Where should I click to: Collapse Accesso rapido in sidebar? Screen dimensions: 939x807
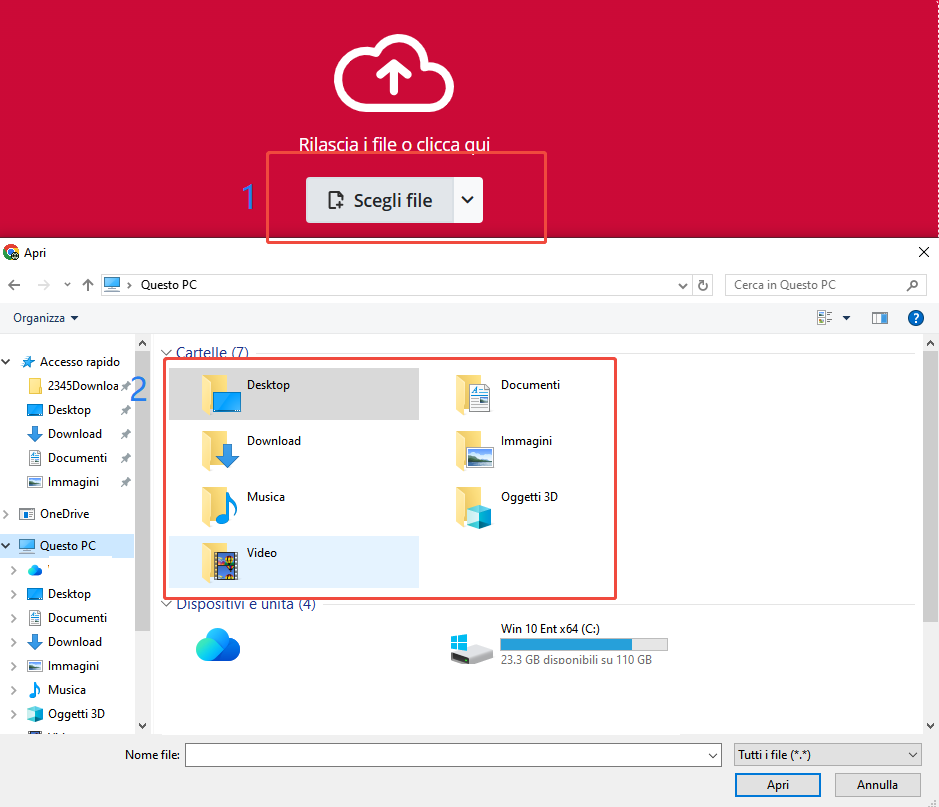[x=6, y=362]
